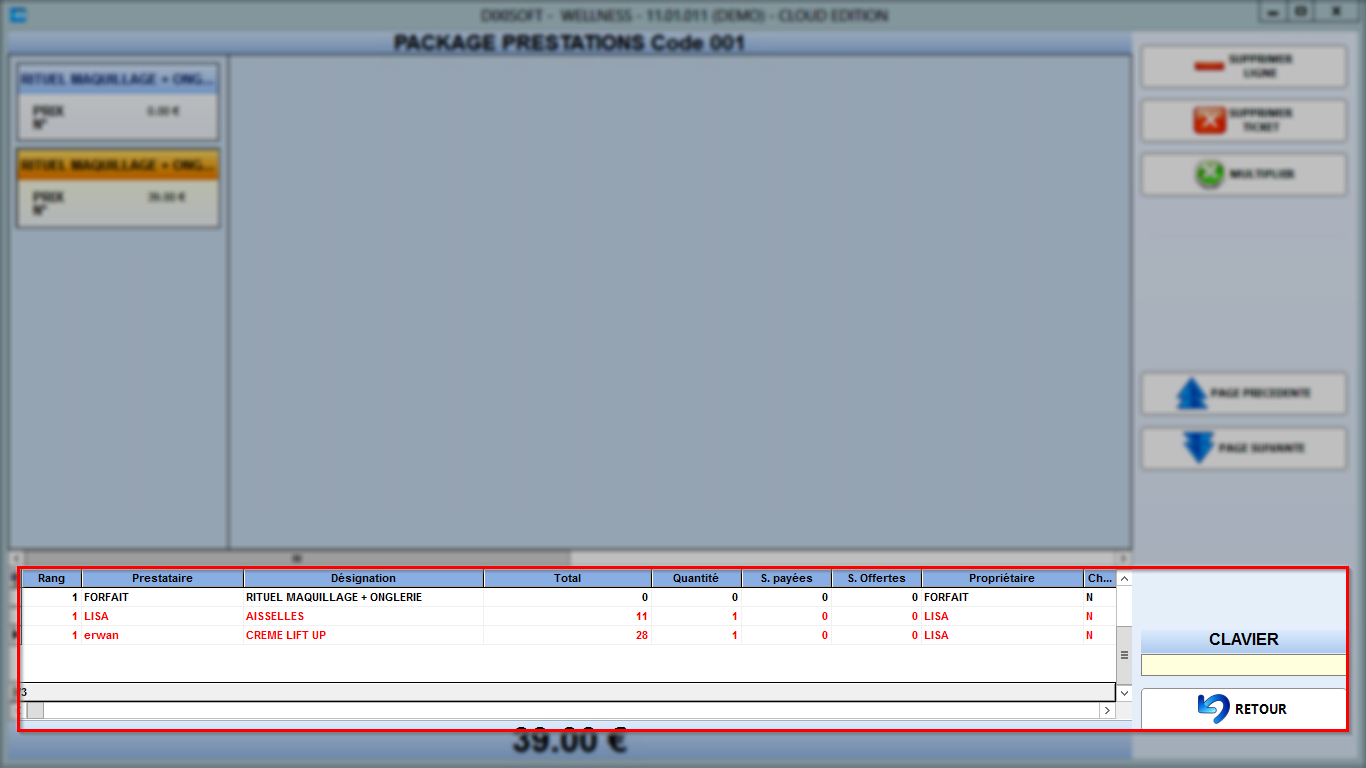Image resolution: width=1366 pixels, height=768 pixels.
Task: Go to PAGE PRECEDENTE with the up arrow
Action: point(1244,393)
